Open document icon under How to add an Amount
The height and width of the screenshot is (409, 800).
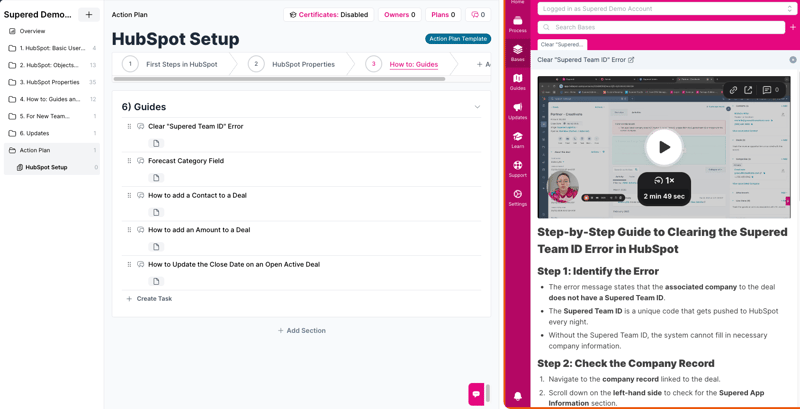pos(156,247)
